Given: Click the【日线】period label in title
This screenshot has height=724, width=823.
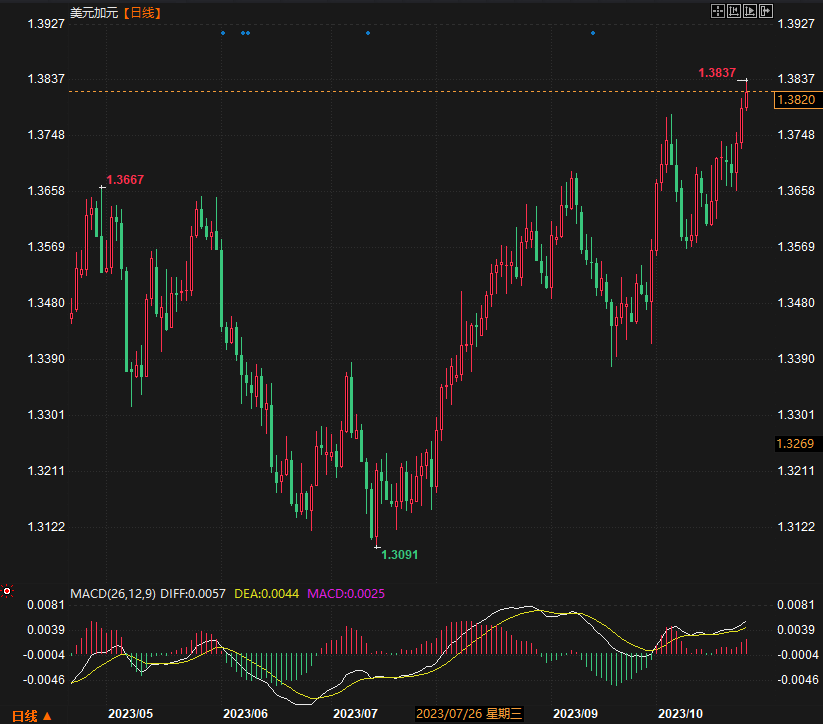Looking at the screenshot, I should tap(142, 12).
